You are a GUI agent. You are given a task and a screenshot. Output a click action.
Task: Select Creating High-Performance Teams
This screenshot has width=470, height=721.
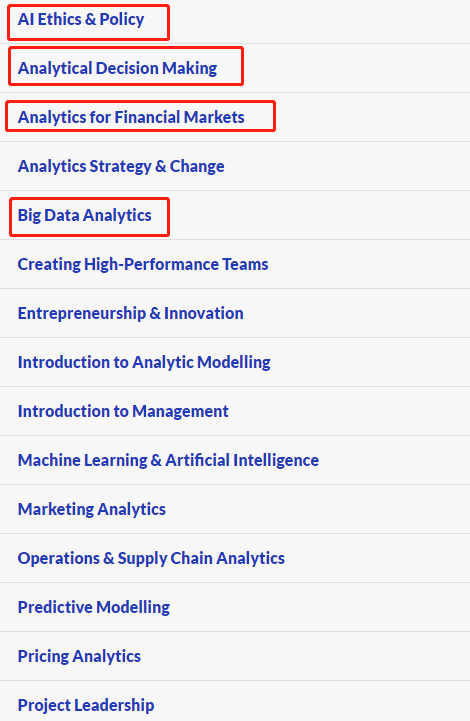[x=143, y=264]
